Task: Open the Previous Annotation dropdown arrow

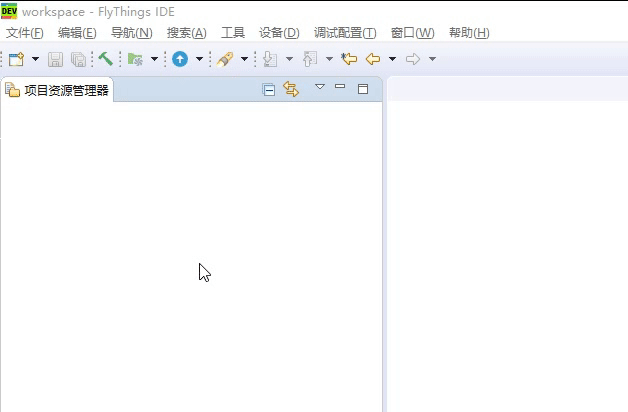Action: [x=329, y=59]
